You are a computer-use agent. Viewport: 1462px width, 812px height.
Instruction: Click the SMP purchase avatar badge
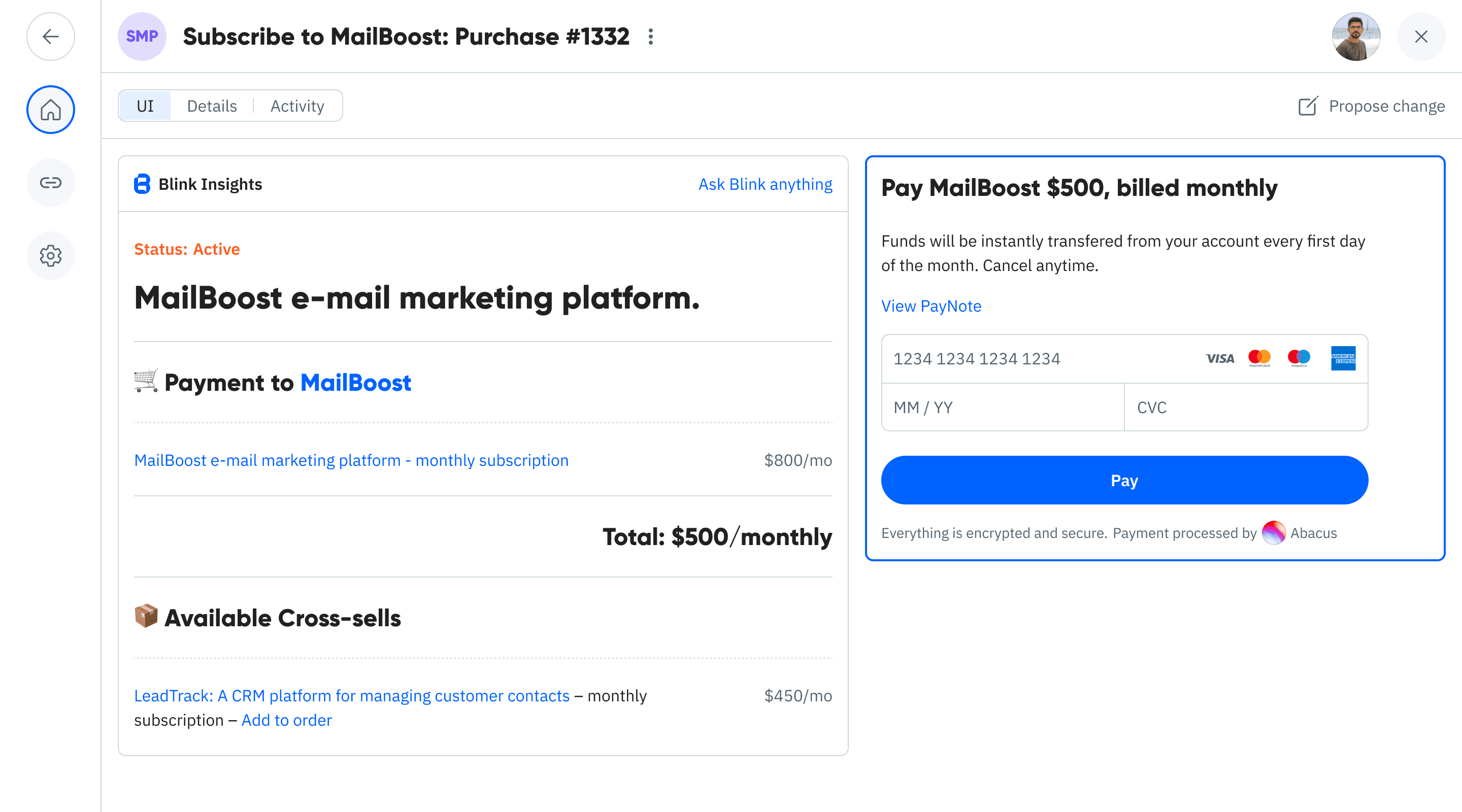click(142, 37)
